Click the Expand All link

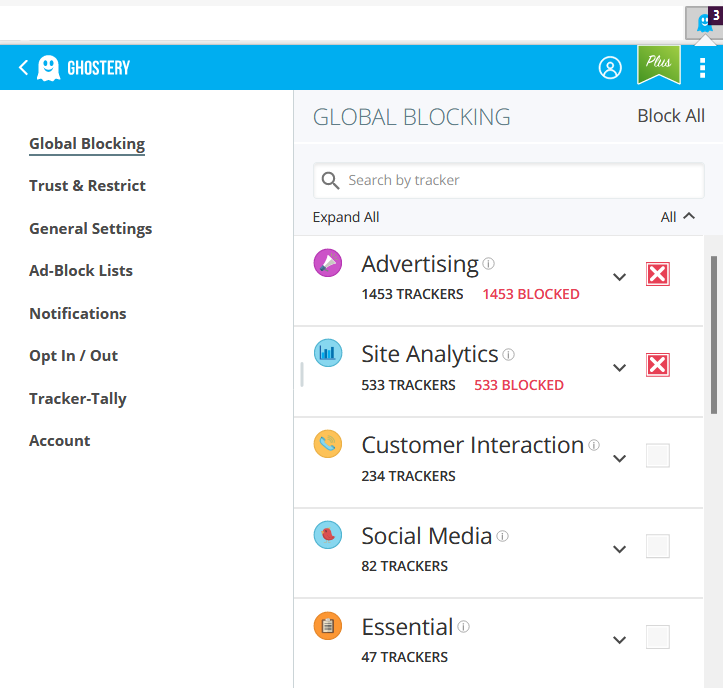point(346,217)
